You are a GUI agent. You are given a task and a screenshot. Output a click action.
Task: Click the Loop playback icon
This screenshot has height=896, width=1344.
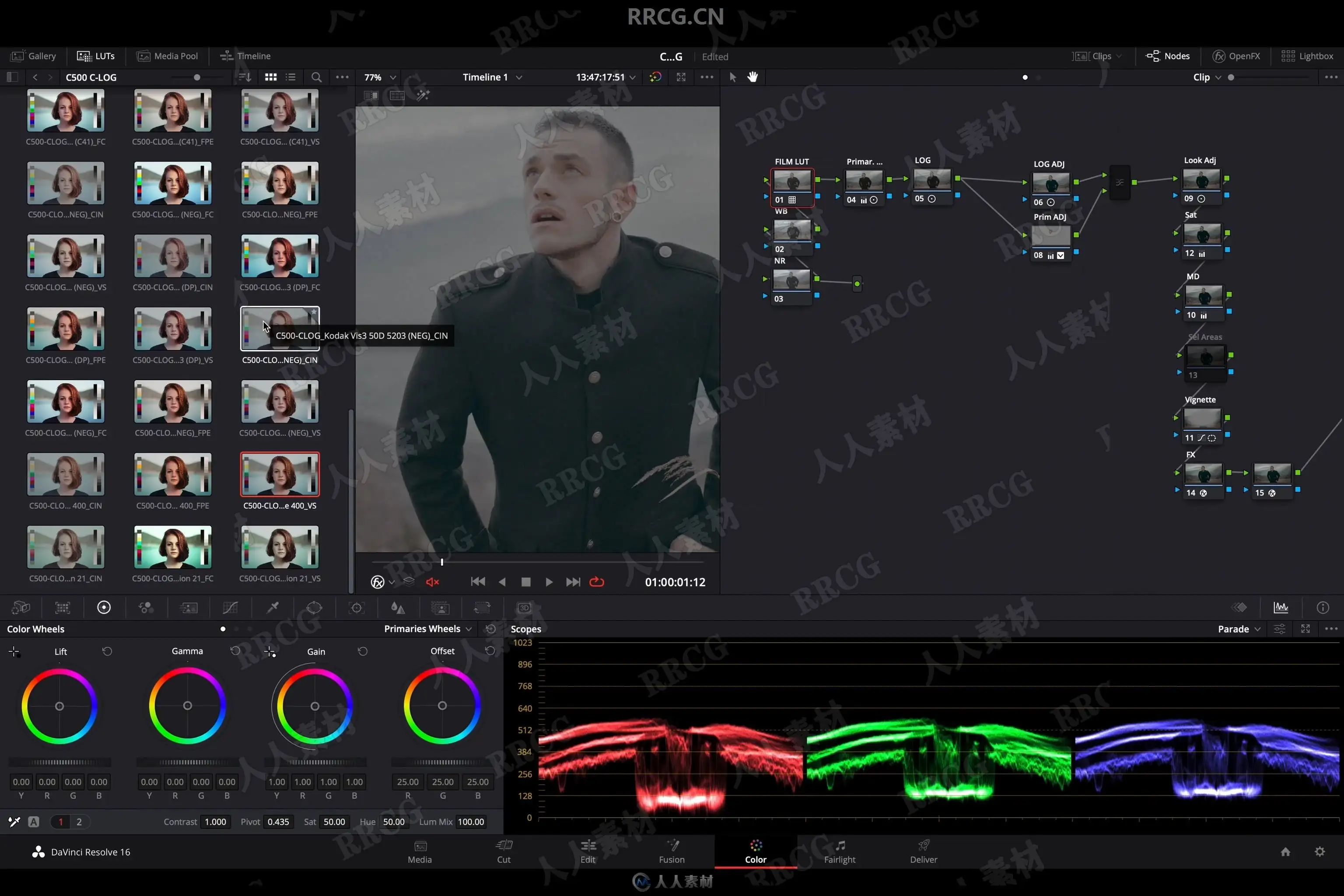597,582
